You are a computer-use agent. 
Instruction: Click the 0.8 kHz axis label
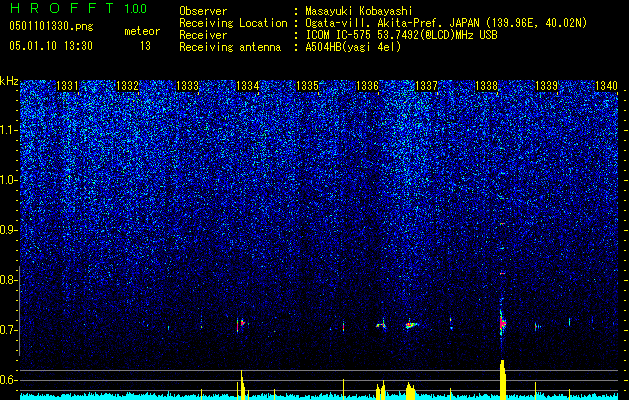coord(8,280)
